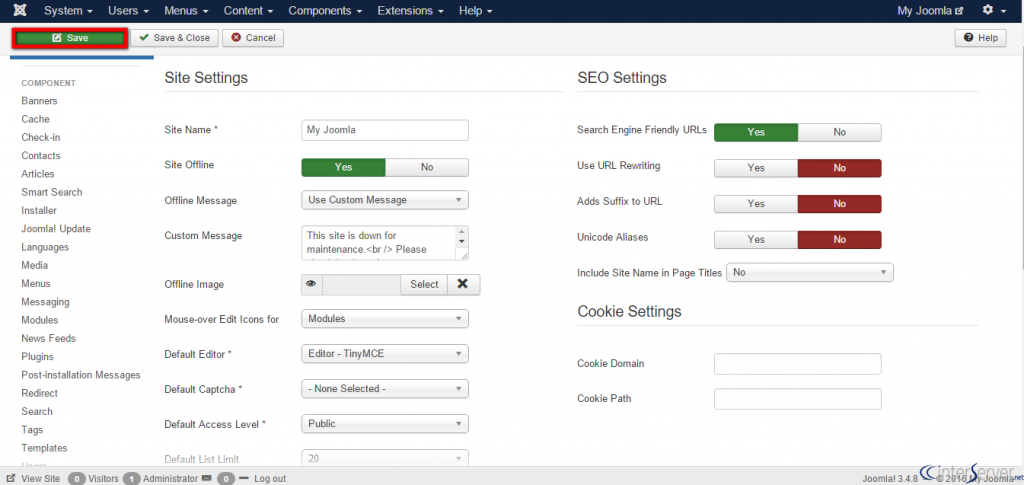Click View Site link
Image resolution: width=1024 pixels, height=485 pixels.
click(x=40, y=478)
